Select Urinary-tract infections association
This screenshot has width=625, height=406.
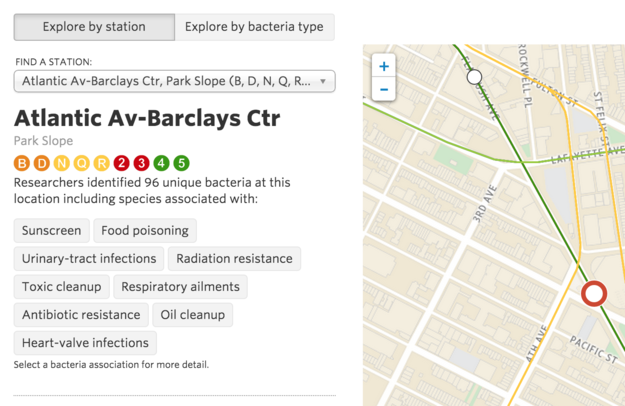coord(89,259)
